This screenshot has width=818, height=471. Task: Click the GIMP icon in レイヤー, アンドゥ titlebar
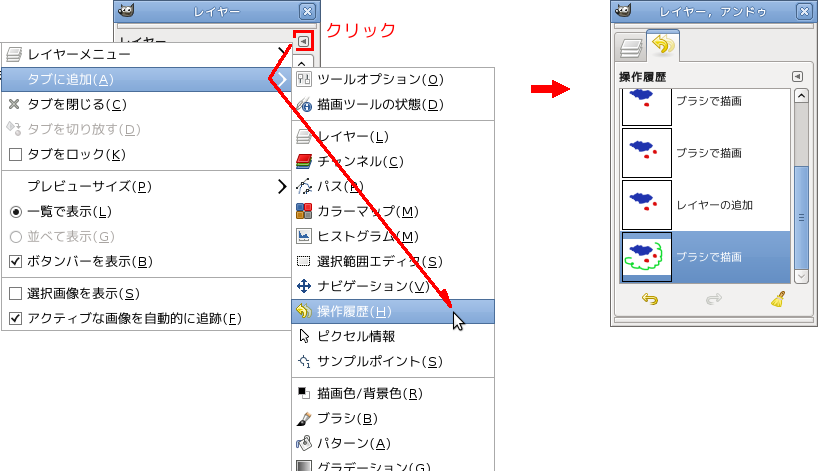tap(623, 10)
